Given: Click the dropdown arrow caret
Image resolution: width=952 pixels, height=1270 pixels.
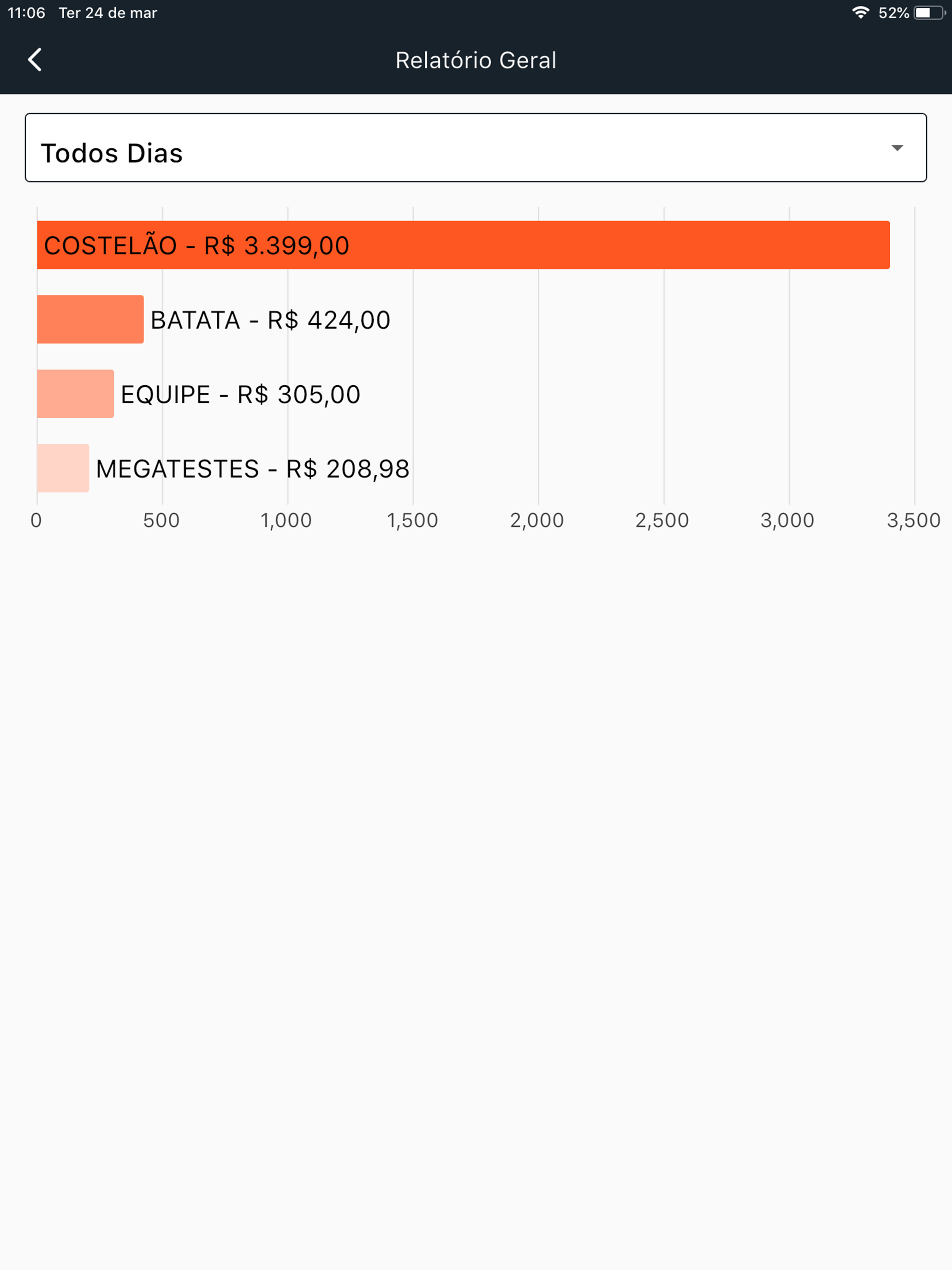Looking at the screenshot, I should (x=898, y=148).
